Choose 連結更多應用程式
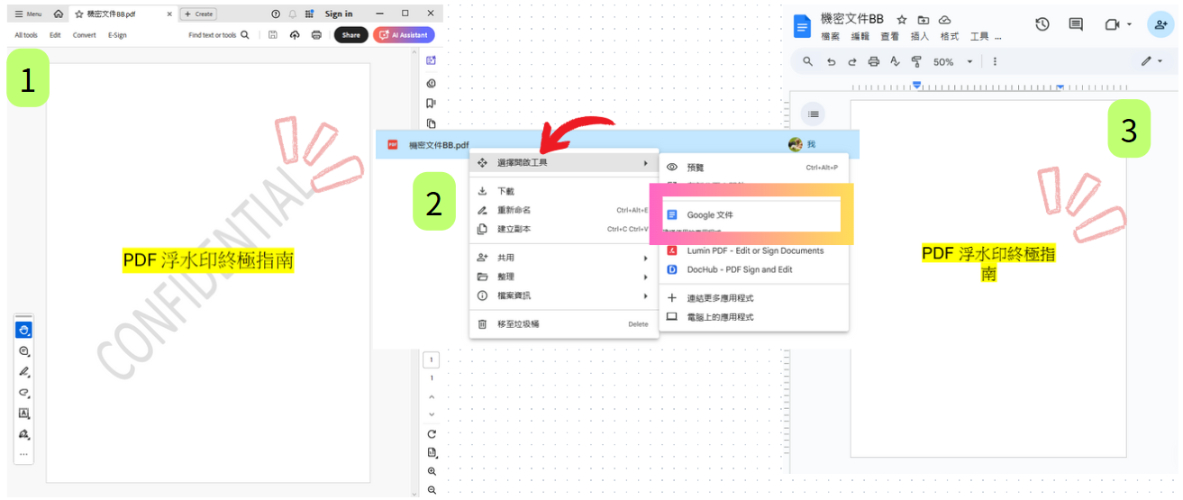The width and height of the screenshot is (1183, 500). pos(754,298)
